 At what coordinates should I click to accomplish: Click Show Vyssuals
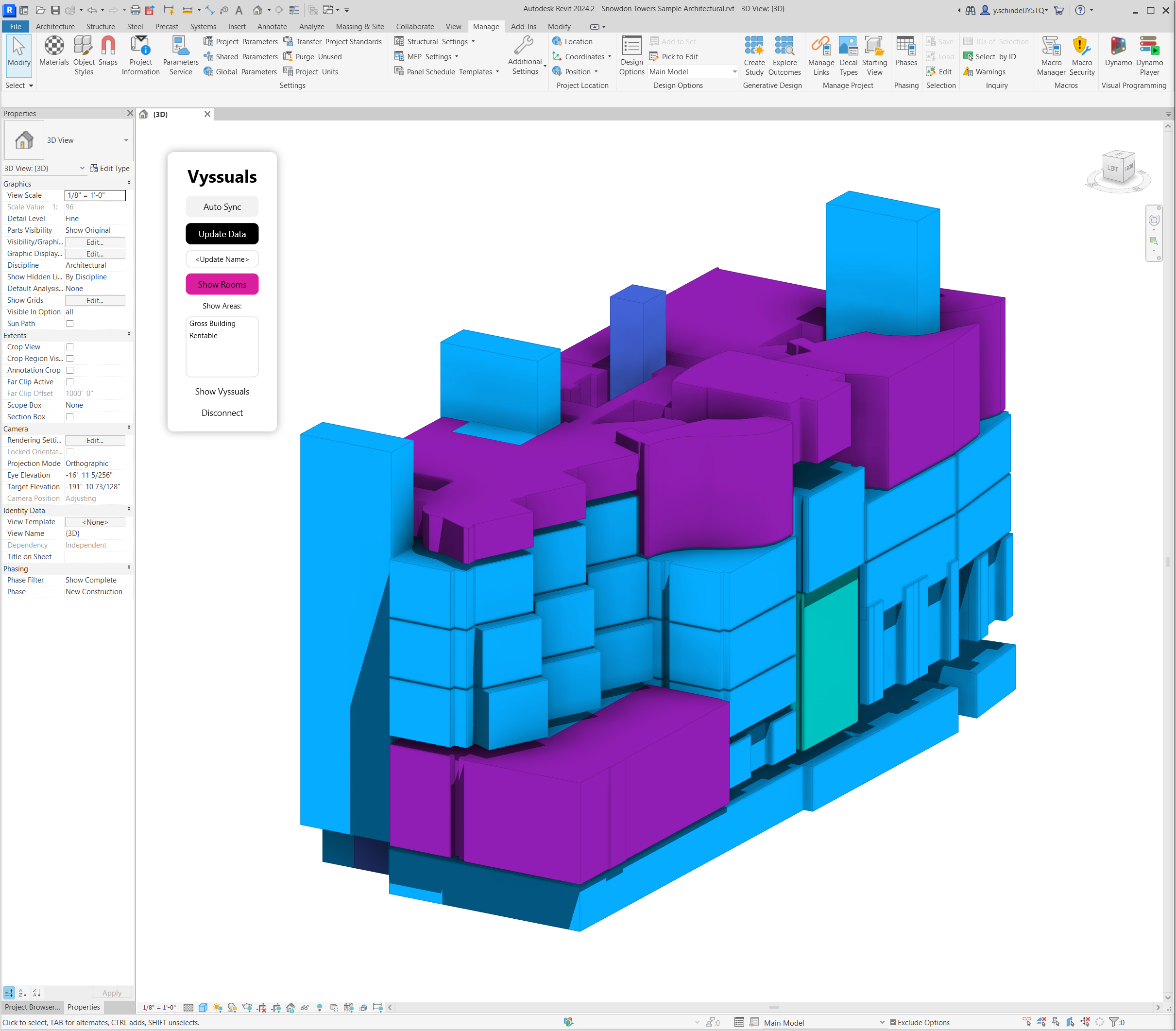tap(222, 391)
